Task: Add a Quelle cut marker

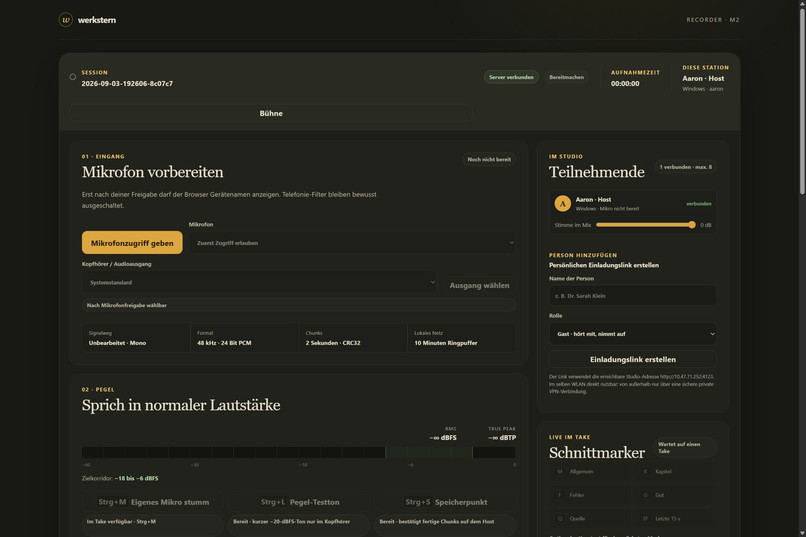Action: tap(590, 519)
